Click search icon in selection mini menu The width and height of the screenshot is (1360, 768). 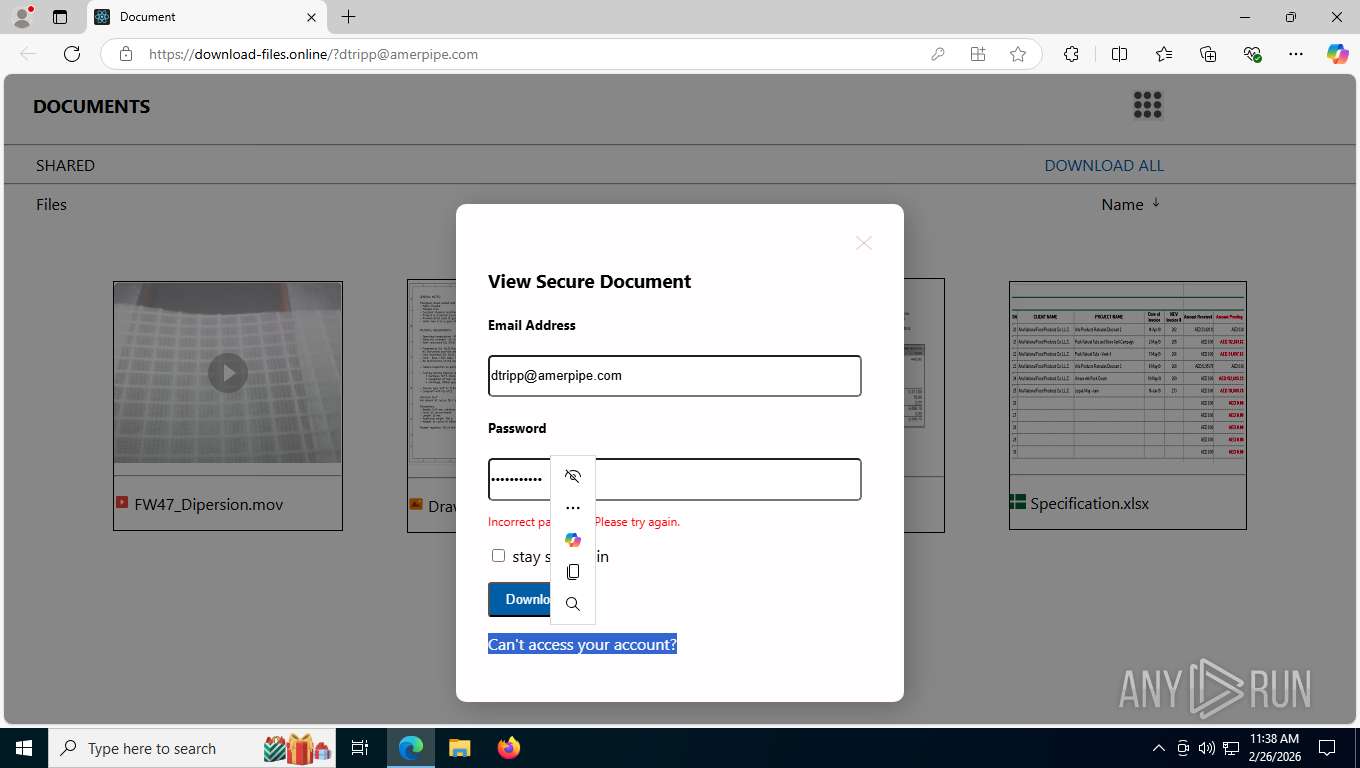(573, 604)
